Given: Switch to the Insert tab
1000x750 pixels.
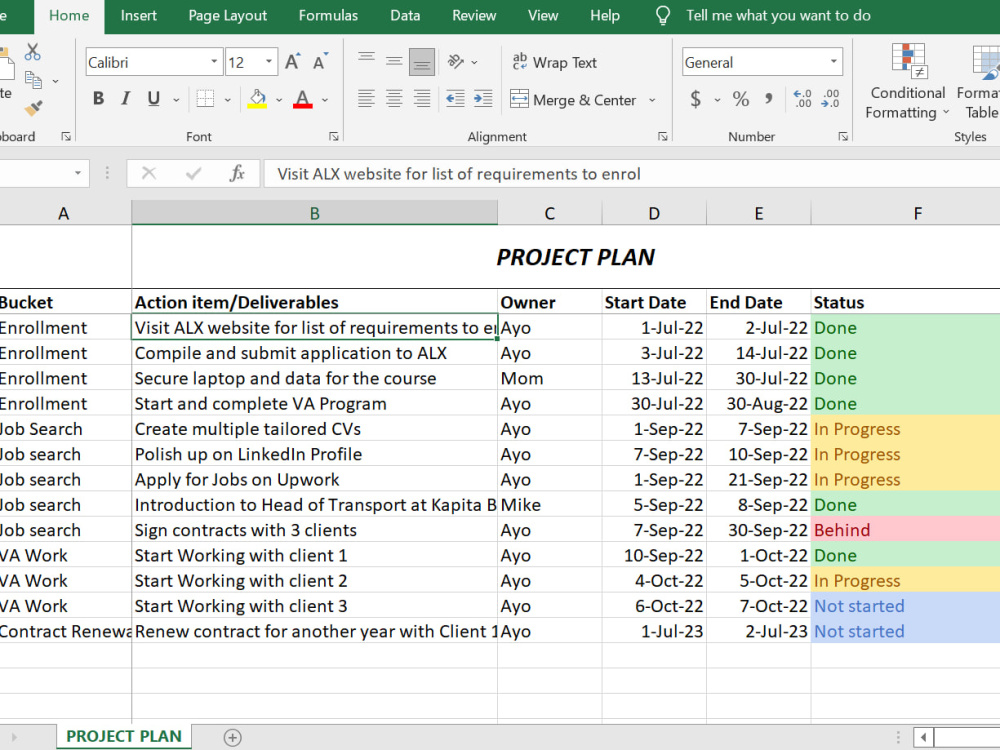Looking at the screenshot, I should [x=138, y=15].
